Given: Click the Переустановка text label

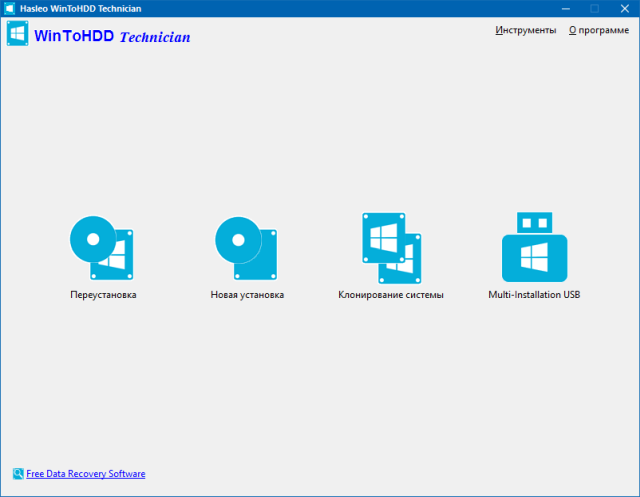Looking at the screenshot, I should pos(103,296).
